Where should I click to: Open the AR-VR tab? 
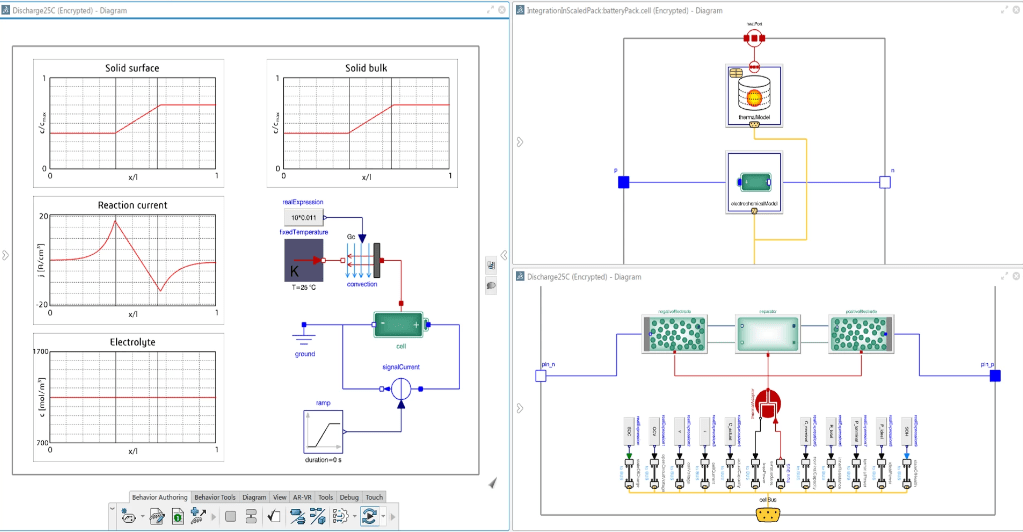[x=303, y=496]
